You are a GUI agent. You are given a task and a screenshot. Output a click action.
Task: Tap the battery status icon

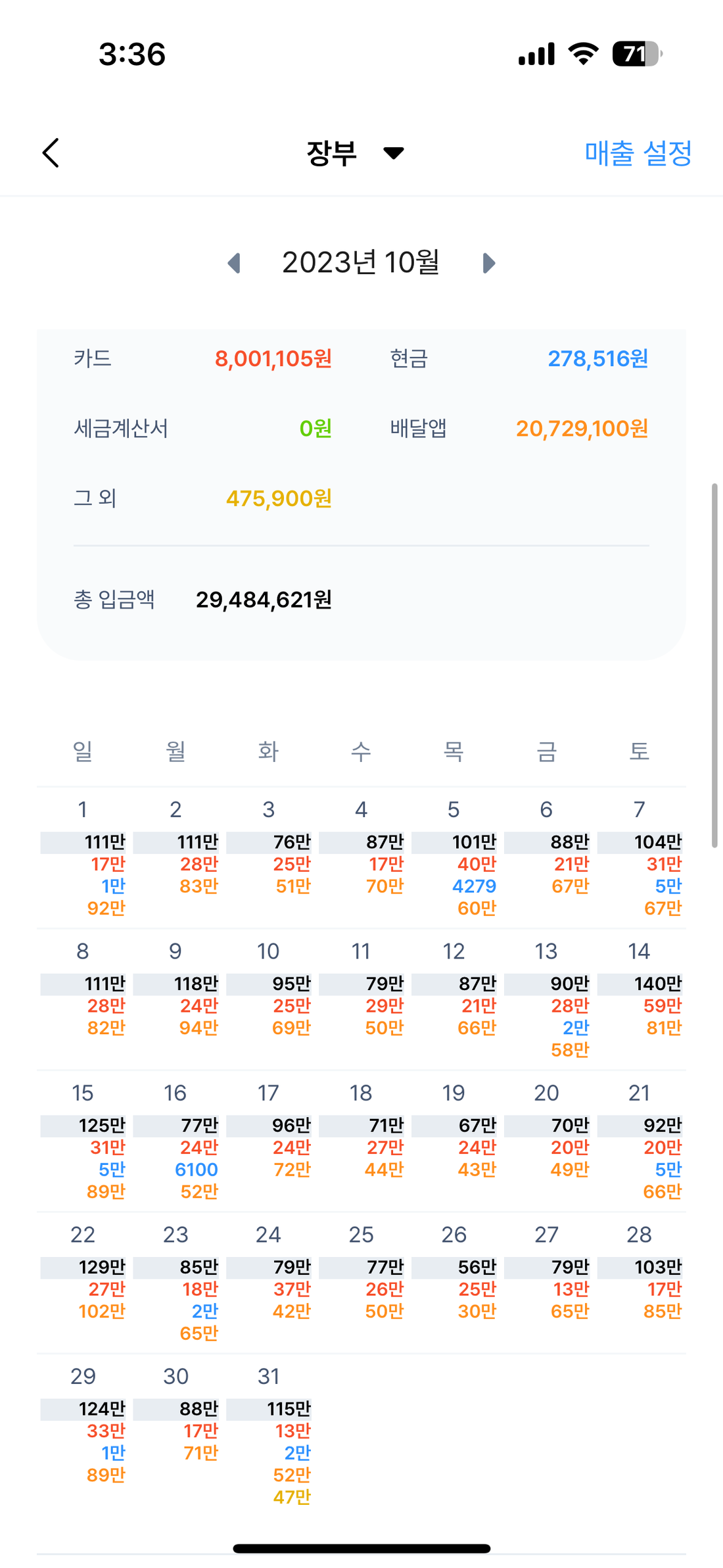(x=636, y=54)
